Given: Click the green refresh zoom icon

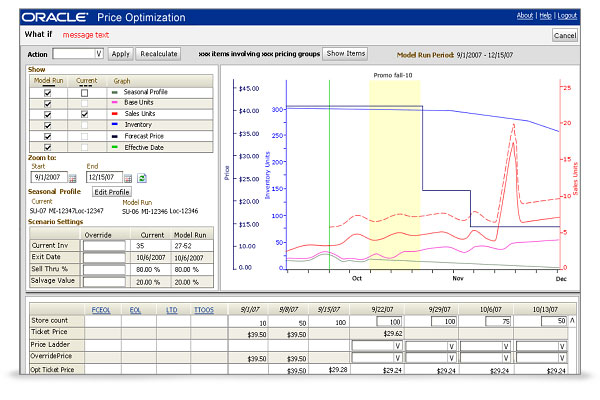Looking at the screenshot, I should pyautogui.click(x=142, y=178).
